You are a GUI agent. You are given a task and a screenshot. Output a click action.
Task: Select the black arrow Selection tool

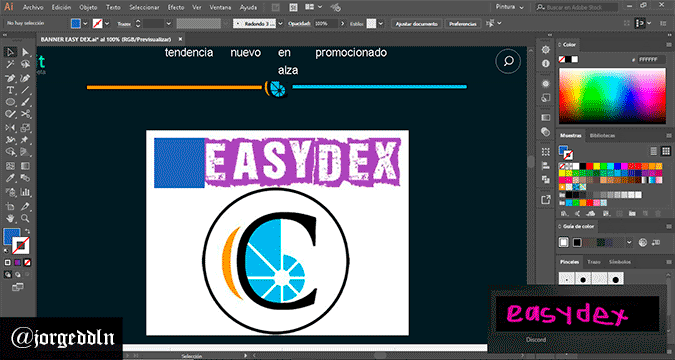click(10, 52)
